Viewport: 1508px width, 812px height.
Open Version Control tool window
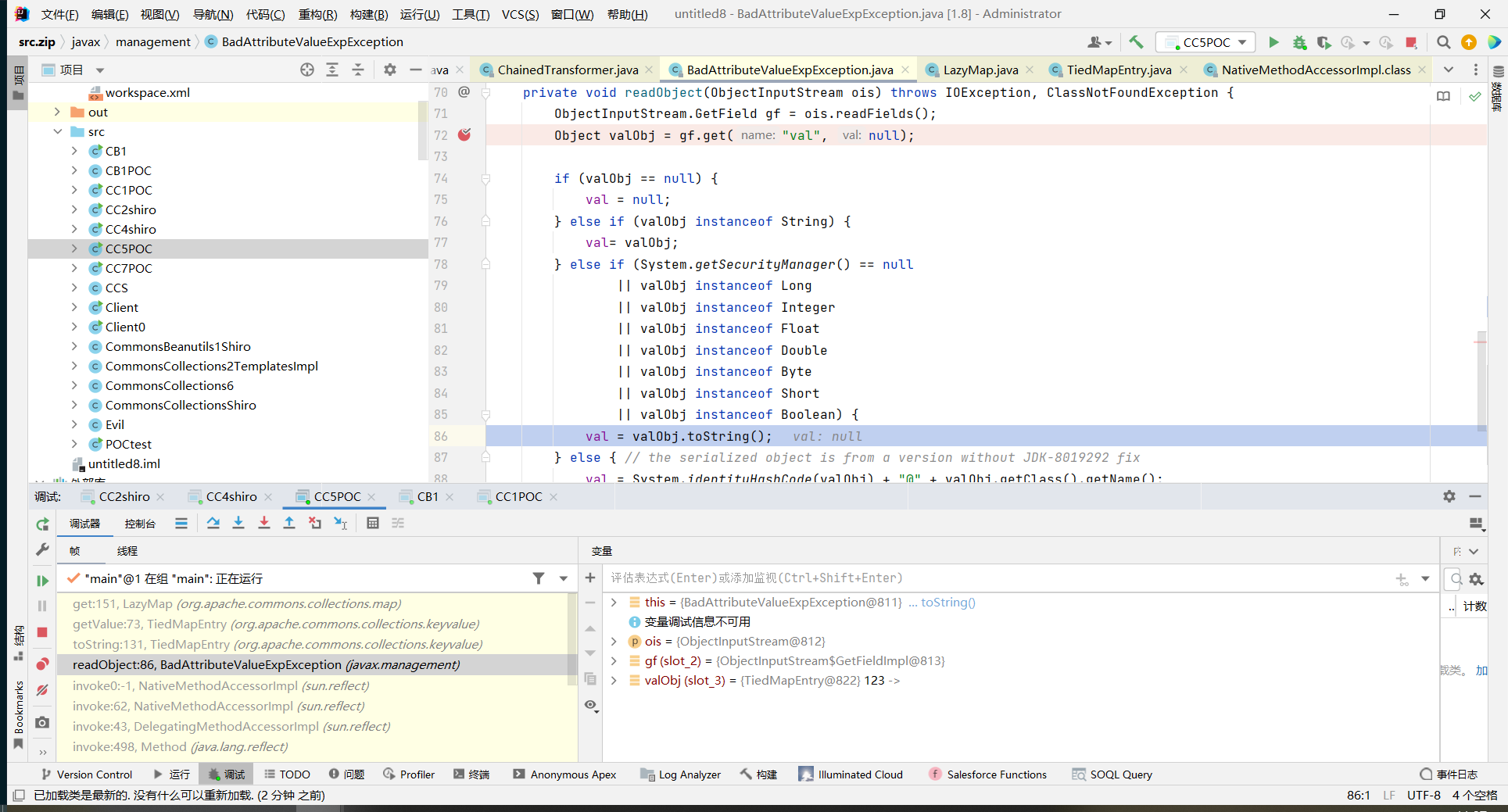[87, 774]
